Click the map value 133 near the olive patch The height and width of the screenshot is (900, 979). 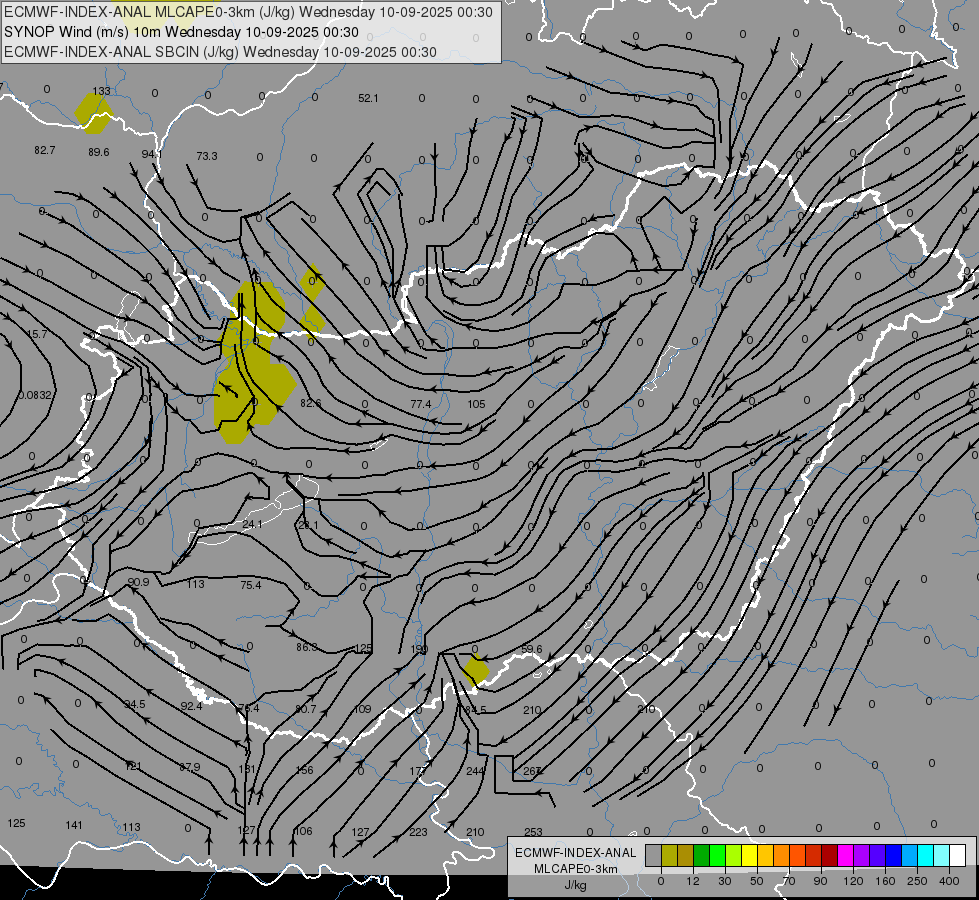[x=101, y=91]
